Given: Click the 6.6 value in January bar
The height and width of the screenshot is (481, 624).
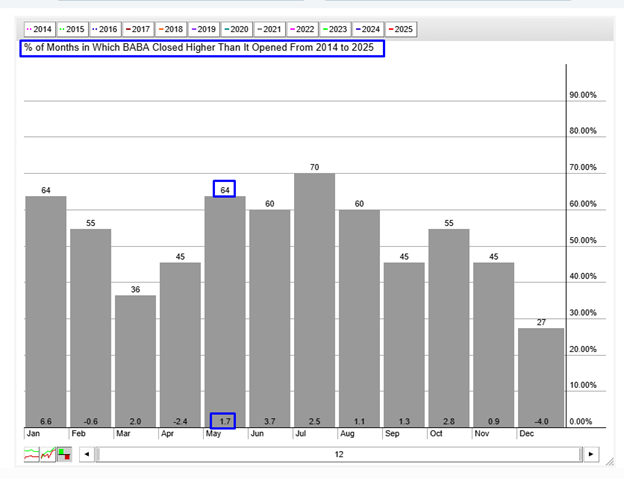Looking at the screenshot, I should coord(46,421).
